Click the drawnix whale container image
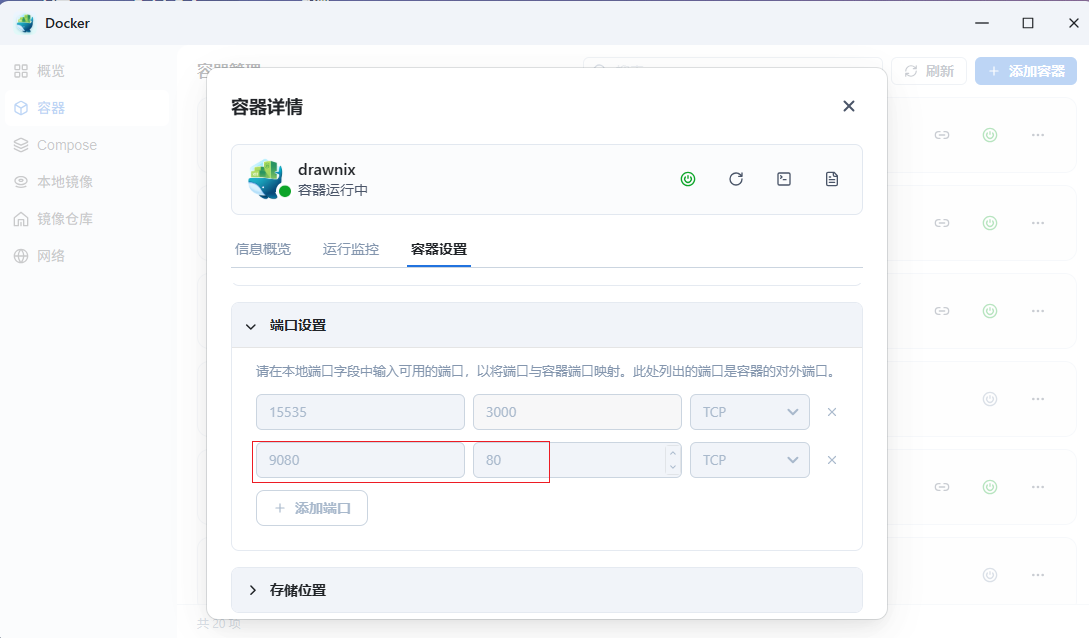This screenshot has height=638, width=1089. (268, 179)
